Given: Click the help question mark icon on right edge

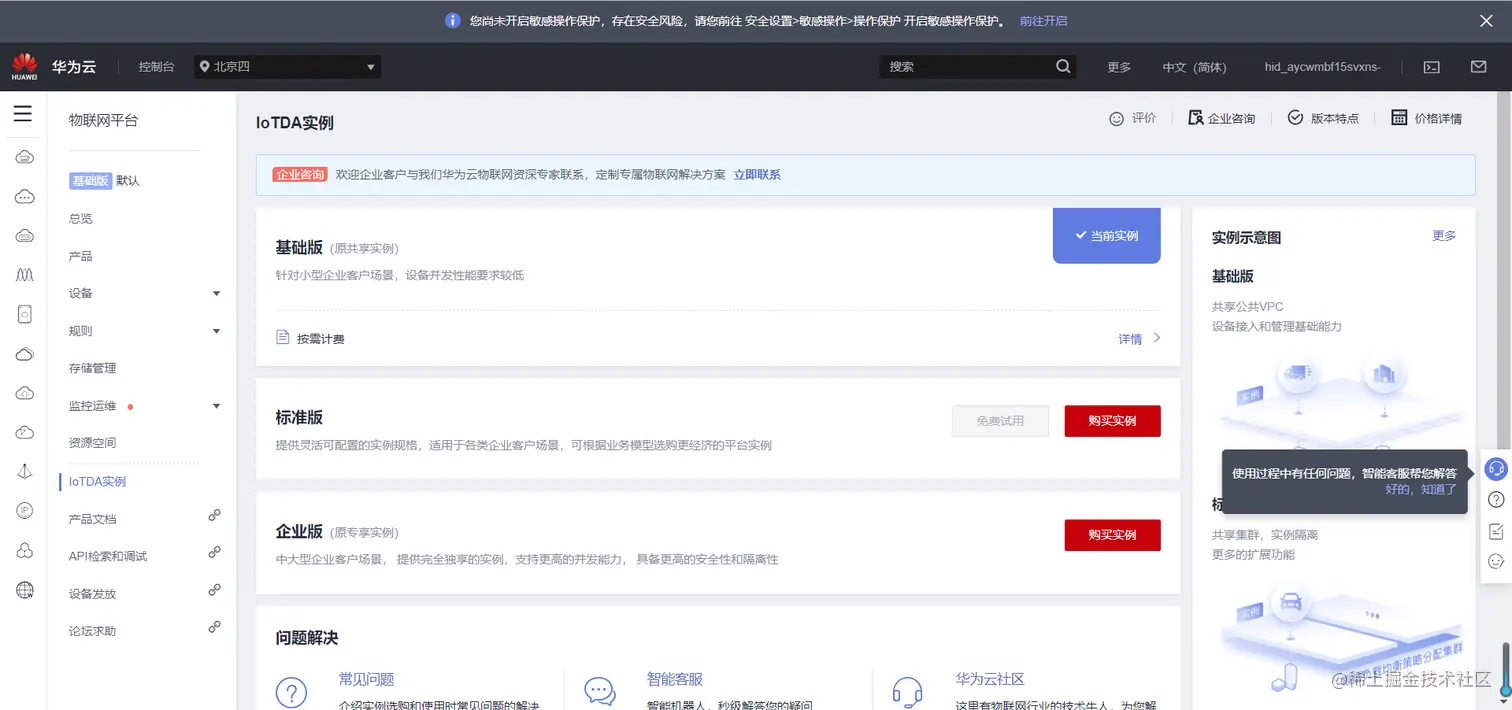Looking at the screenshot, I should point(1496,499).
